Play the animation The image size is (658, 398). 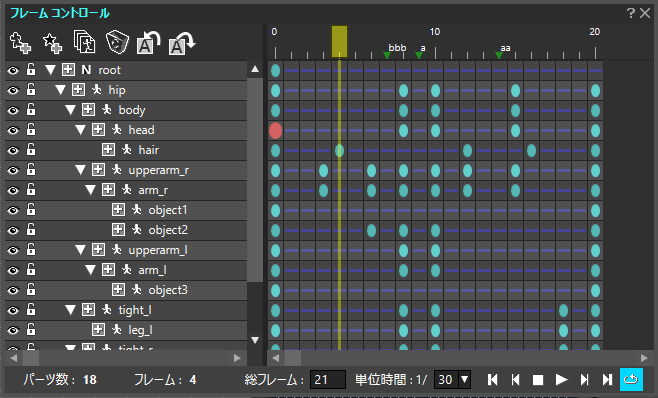561,380
